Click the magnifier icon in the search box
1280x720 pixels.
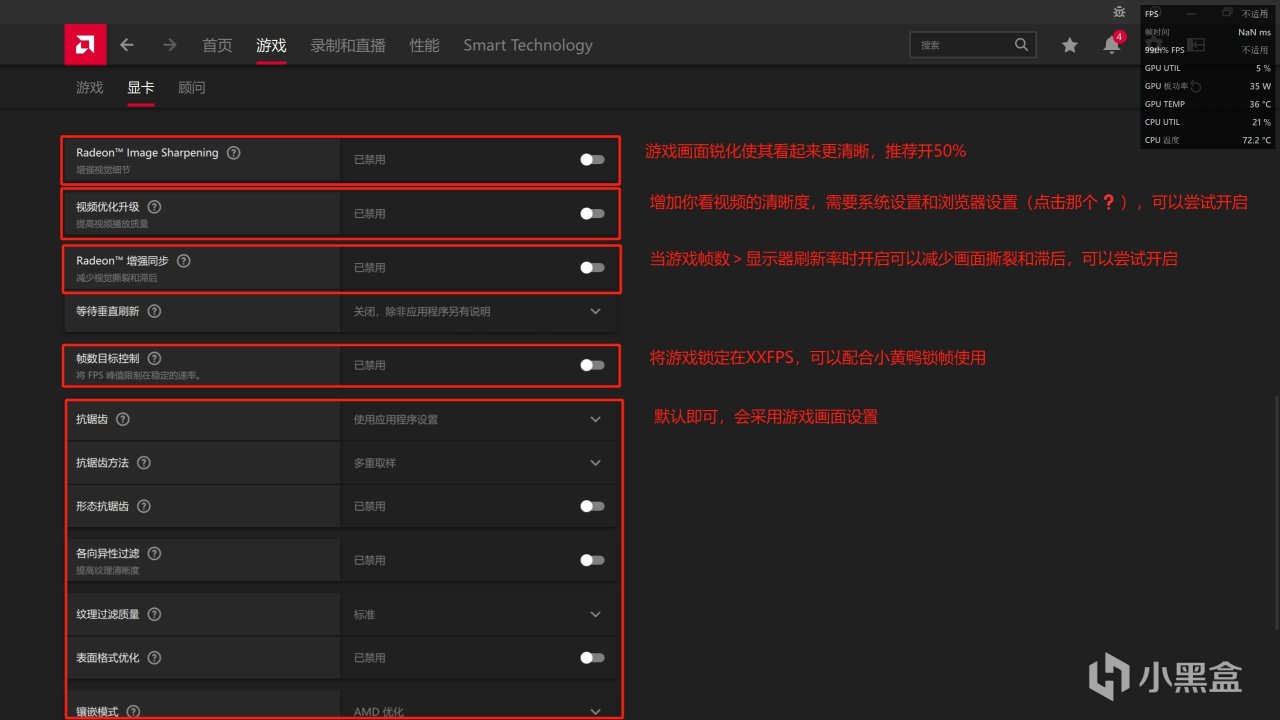point(1021,45)
